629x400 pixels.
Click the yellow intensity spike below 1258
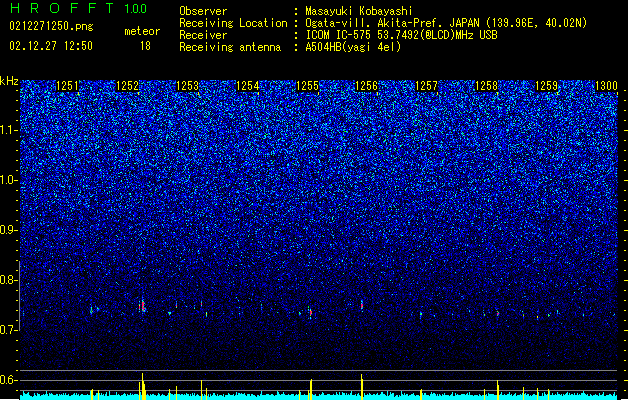pos(498,390)
